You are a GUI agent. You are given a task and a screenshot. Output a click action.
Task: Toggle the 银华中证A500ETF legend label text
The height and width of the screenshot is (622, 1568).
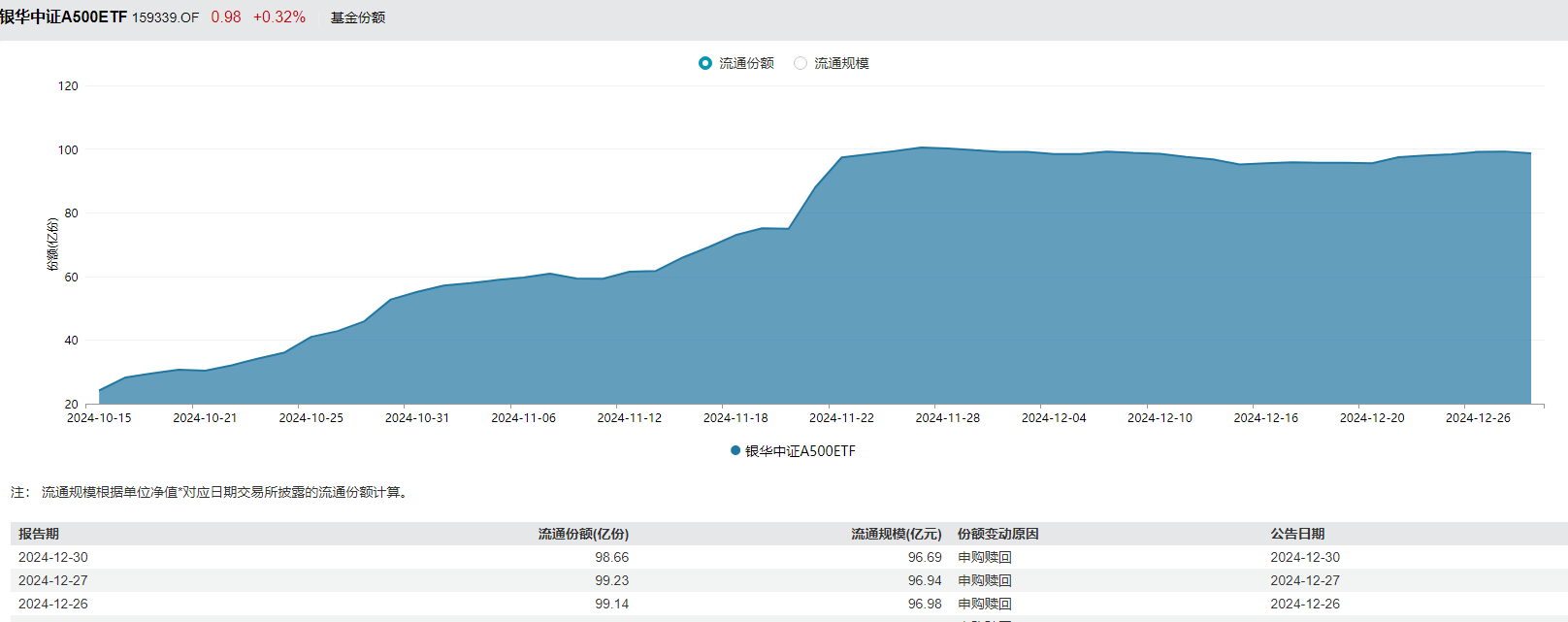tap(800, 451)
